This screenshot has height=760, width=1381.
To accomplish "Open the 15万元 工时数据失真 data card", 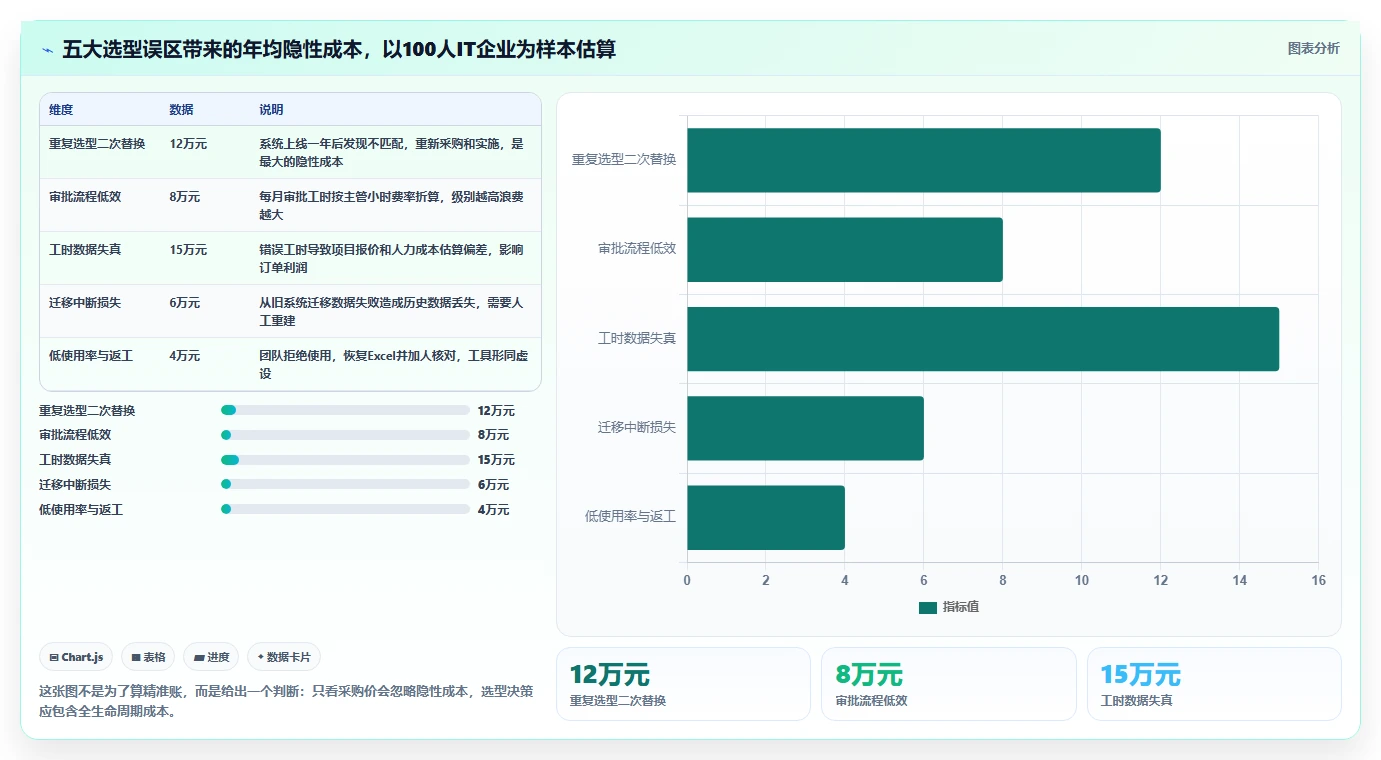I will pos(1214,684).
